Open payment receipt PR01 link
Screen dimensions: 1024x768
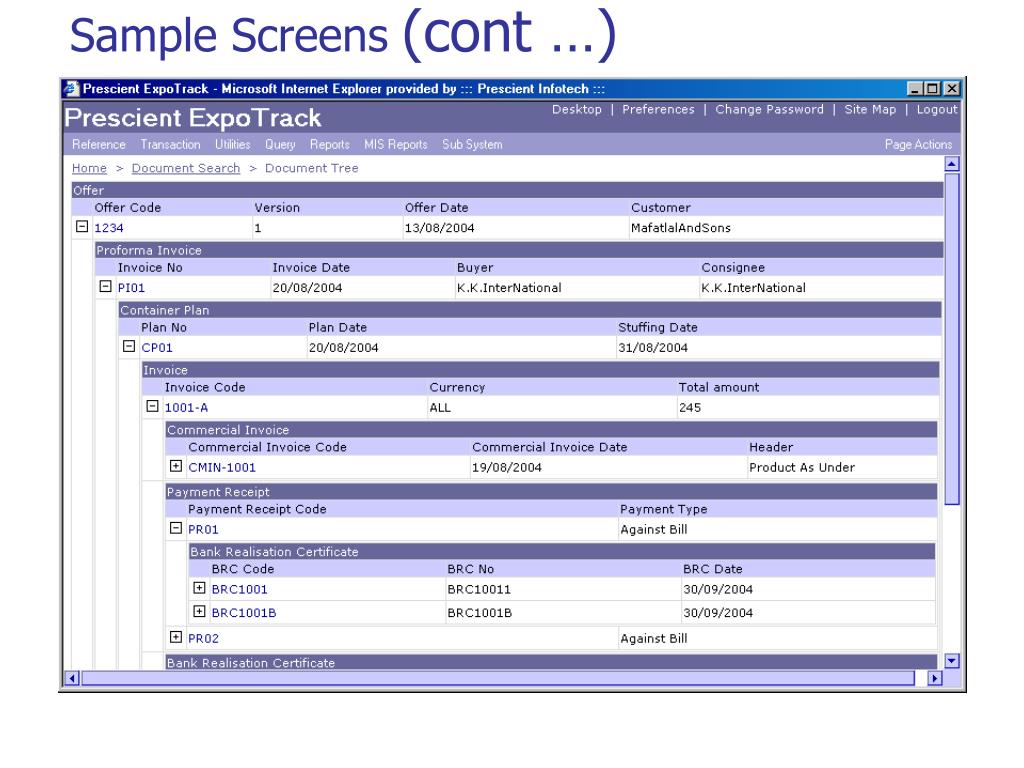(x=203, y=530)
